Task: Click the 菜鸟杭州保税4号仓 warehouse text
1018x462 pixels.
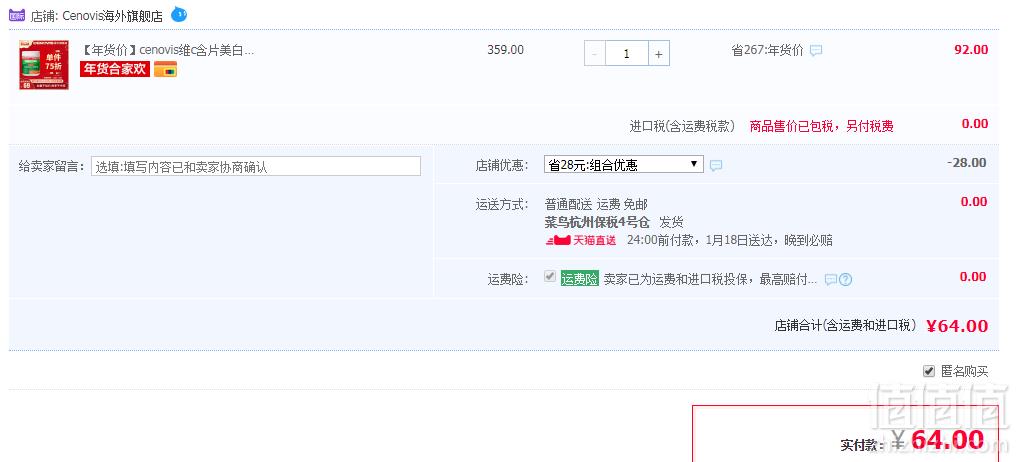Action: 597,223
